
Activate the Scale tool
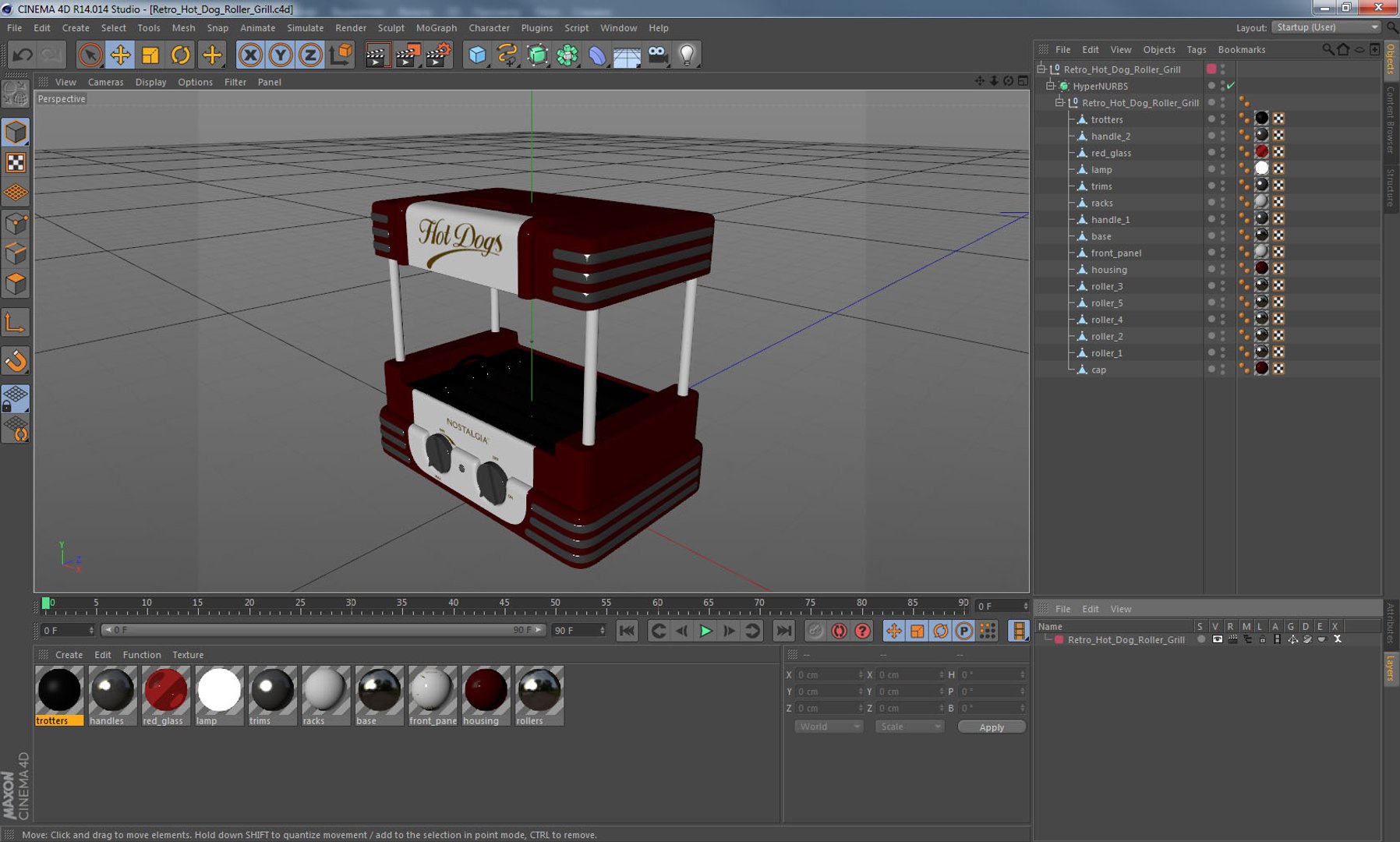click(x=150, y=55)
